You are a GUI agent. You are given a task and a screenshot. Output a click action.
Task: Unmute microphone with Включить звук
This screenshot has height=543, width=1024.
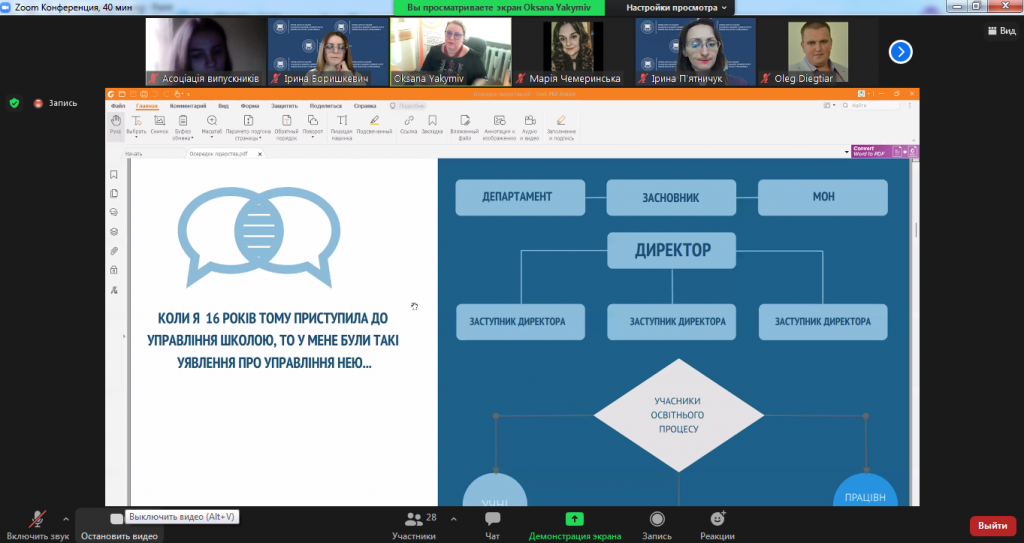(x=37, y=525)
